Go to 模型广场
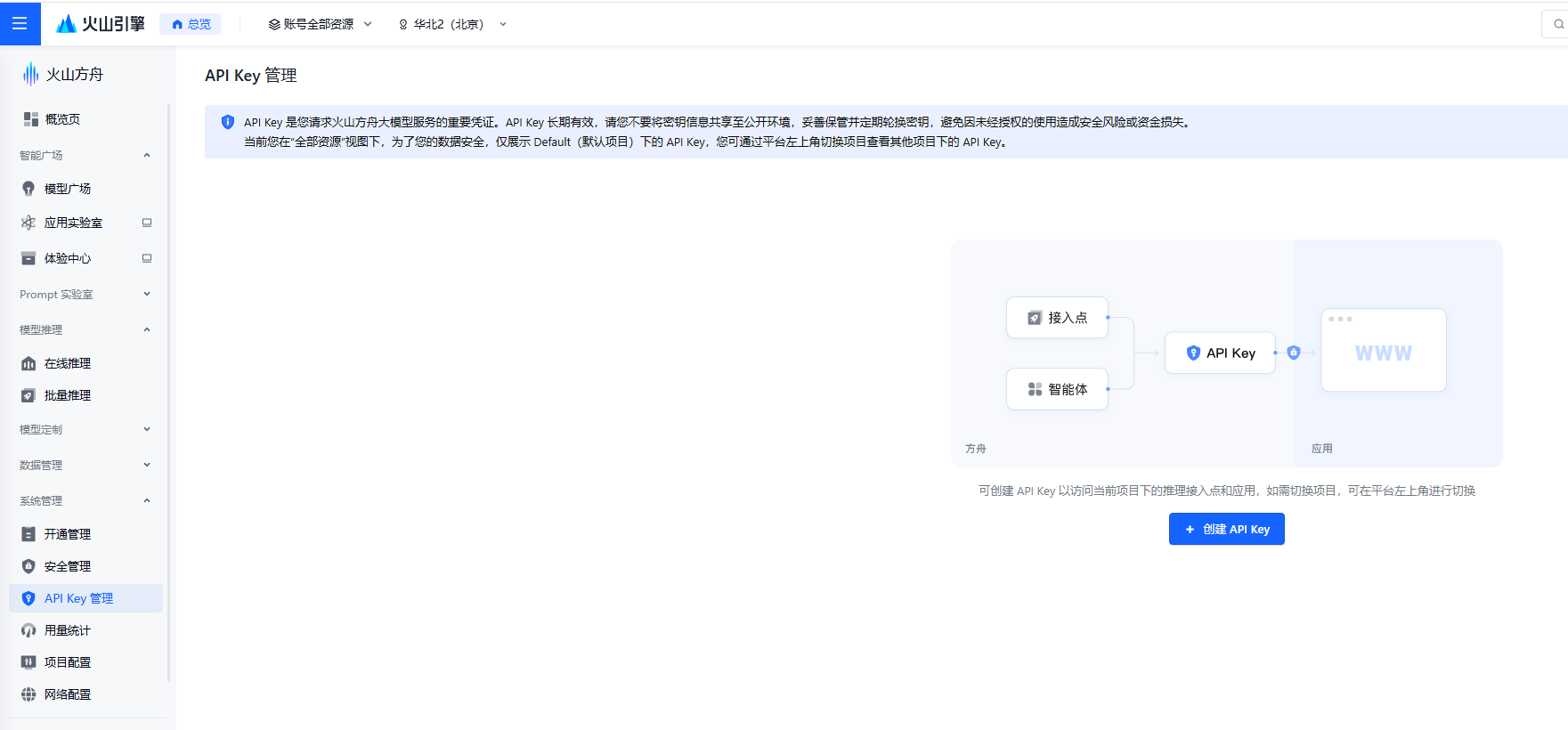Image resolution: width=1568 pixels, height=730 pixels. pos(68,189)
